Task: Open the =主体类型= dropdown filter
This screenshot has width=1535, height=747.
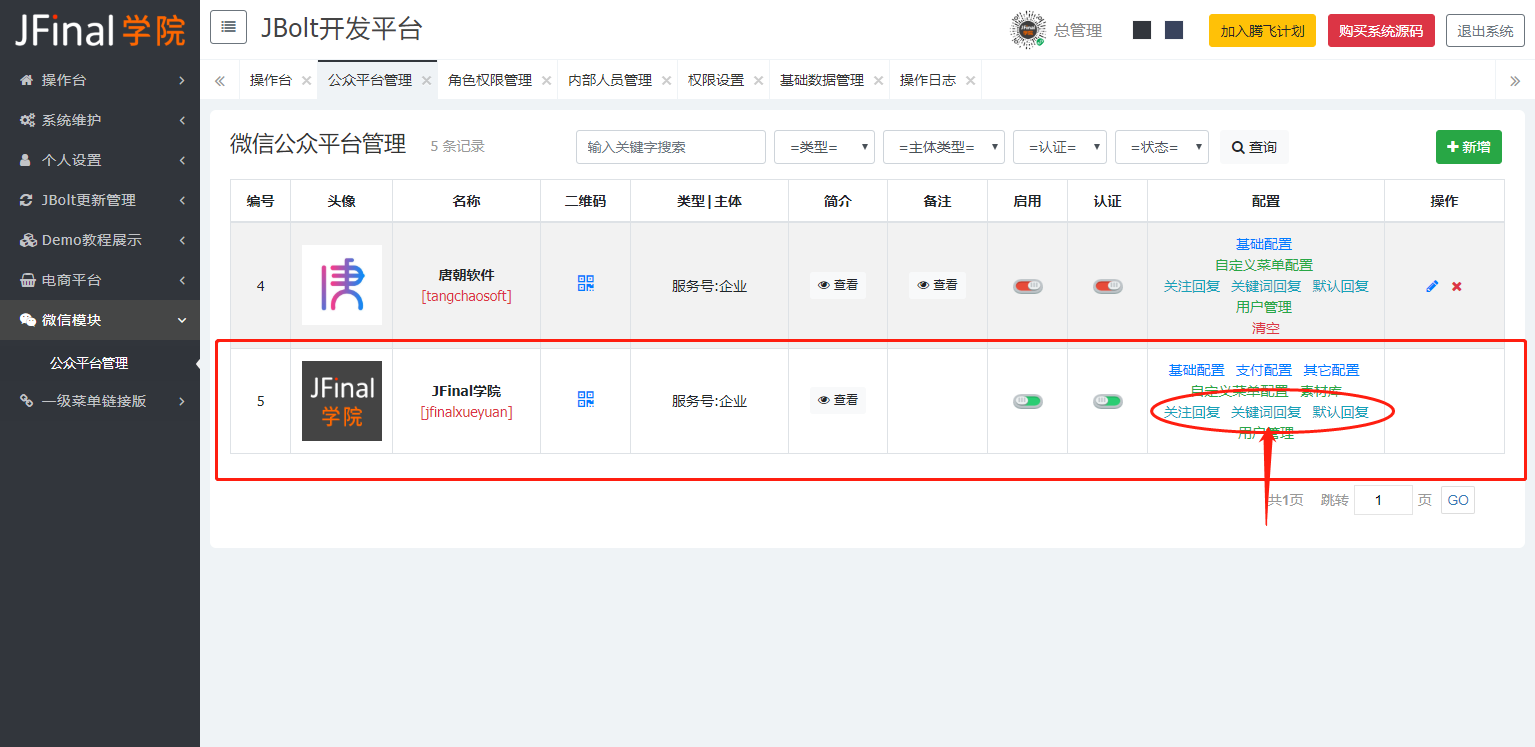Action: (944, 147)
